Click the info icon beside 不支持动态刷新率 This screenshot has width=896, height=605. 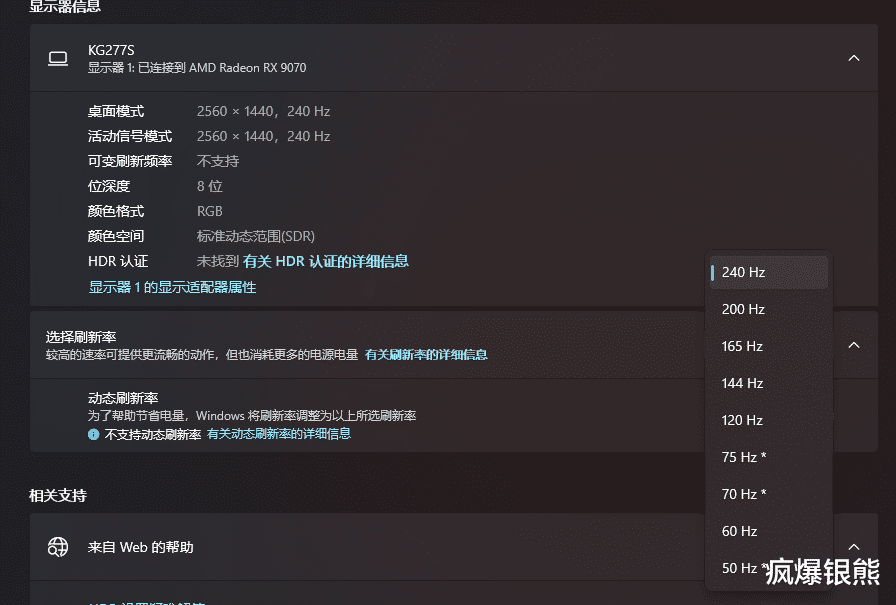point(94,434)
